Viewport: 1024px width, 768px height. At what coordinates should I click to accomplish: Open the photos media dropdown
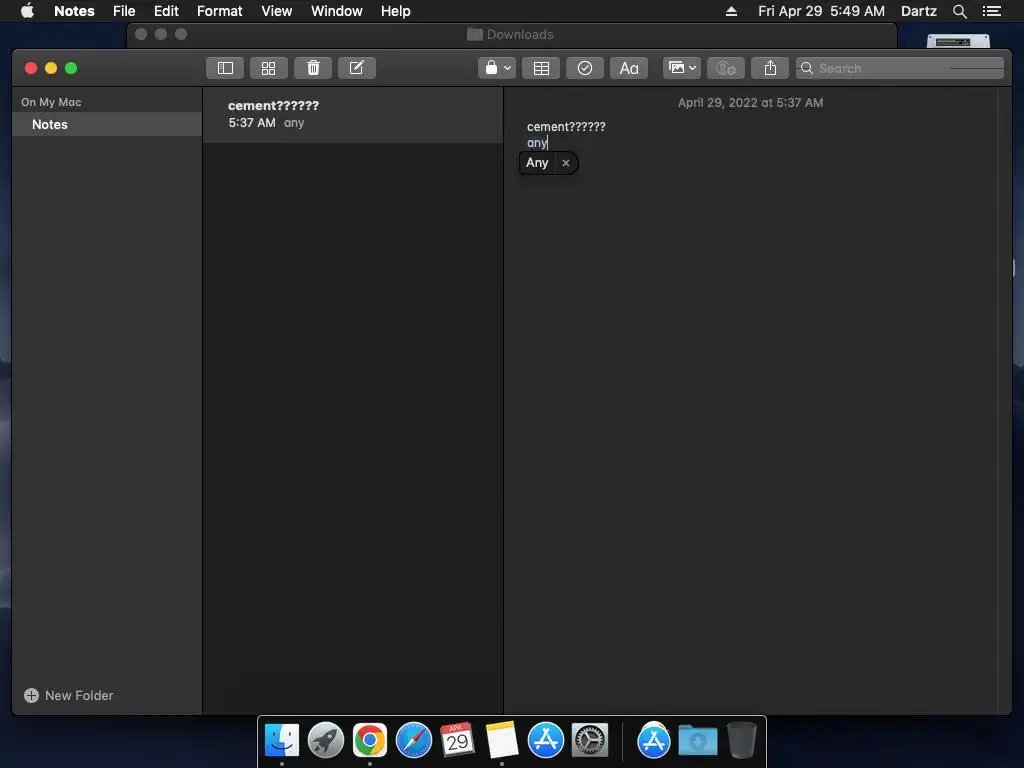coord(682,68)
